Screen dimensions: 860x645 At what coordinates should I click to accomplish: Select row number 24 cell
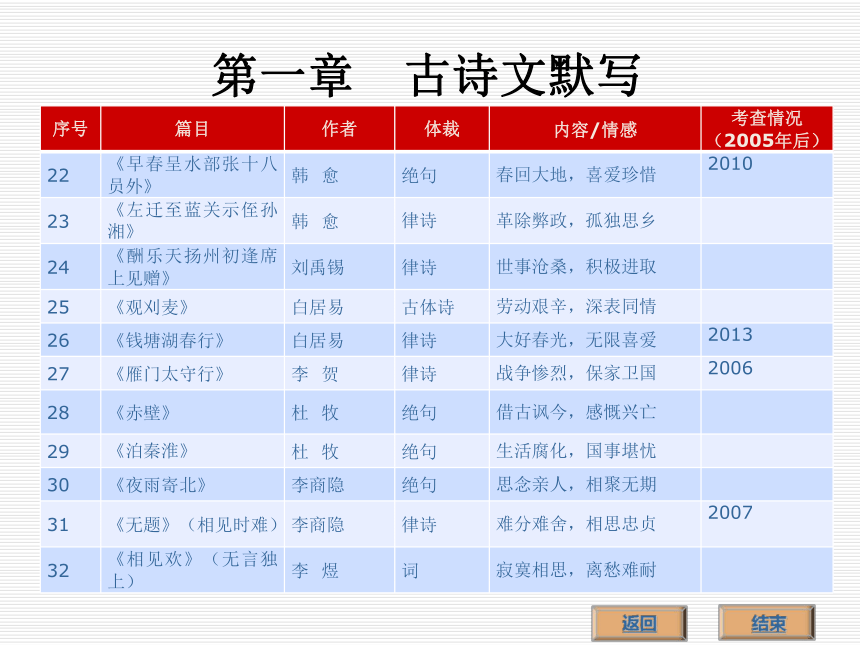coord(71,267)
